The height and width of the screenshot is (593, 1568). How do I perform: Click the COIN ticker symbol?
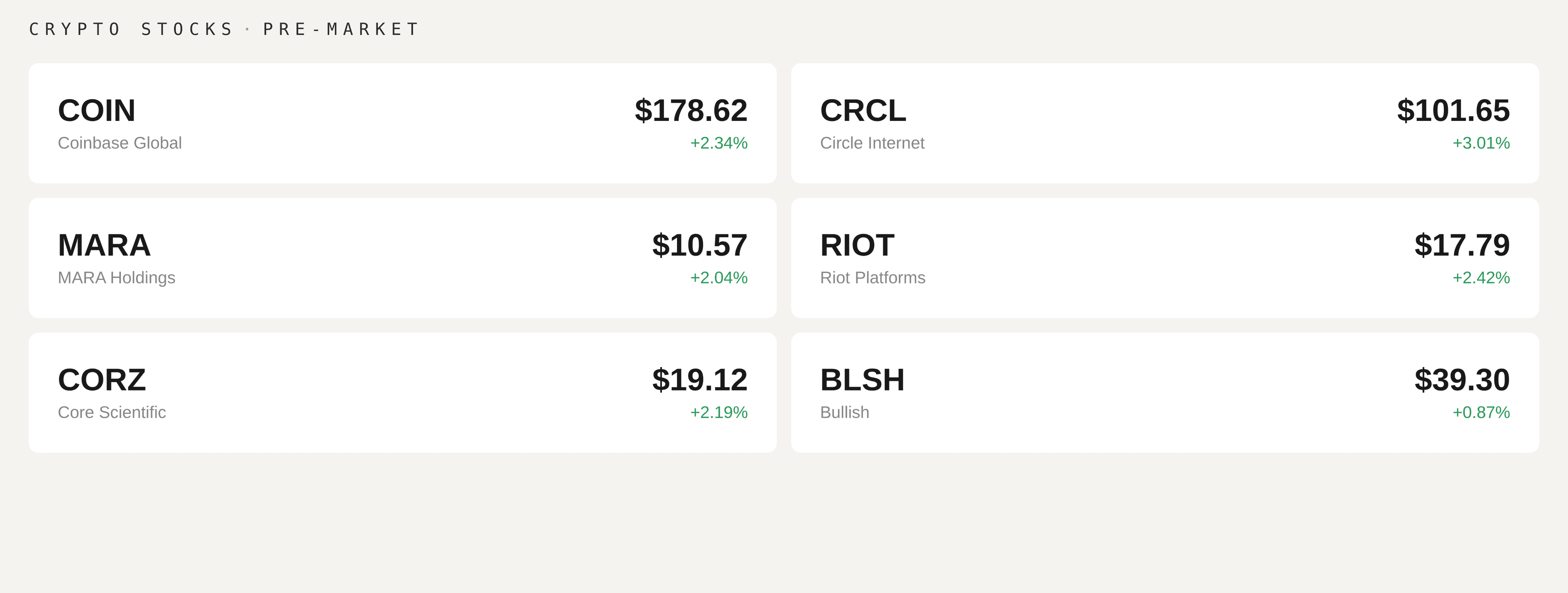click(96, 111)
